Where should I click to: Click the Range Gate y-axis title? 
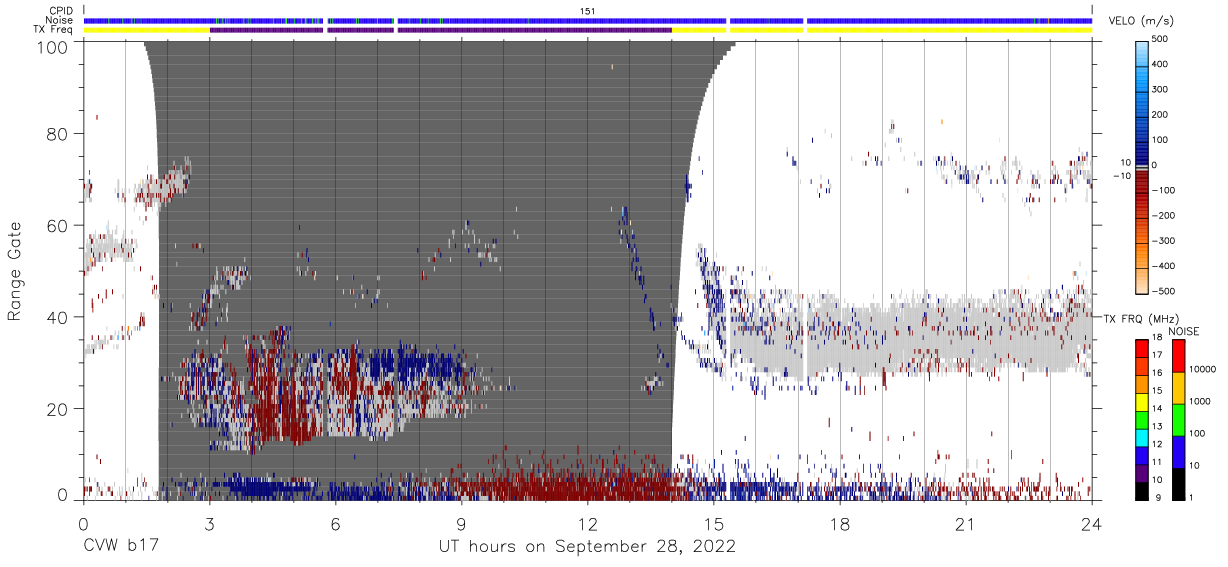tap(15, 271)
